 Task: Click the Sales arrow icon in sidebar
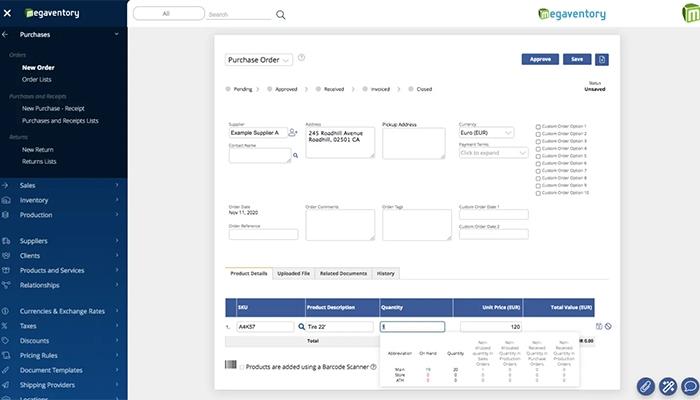click(x=5, y=185)
